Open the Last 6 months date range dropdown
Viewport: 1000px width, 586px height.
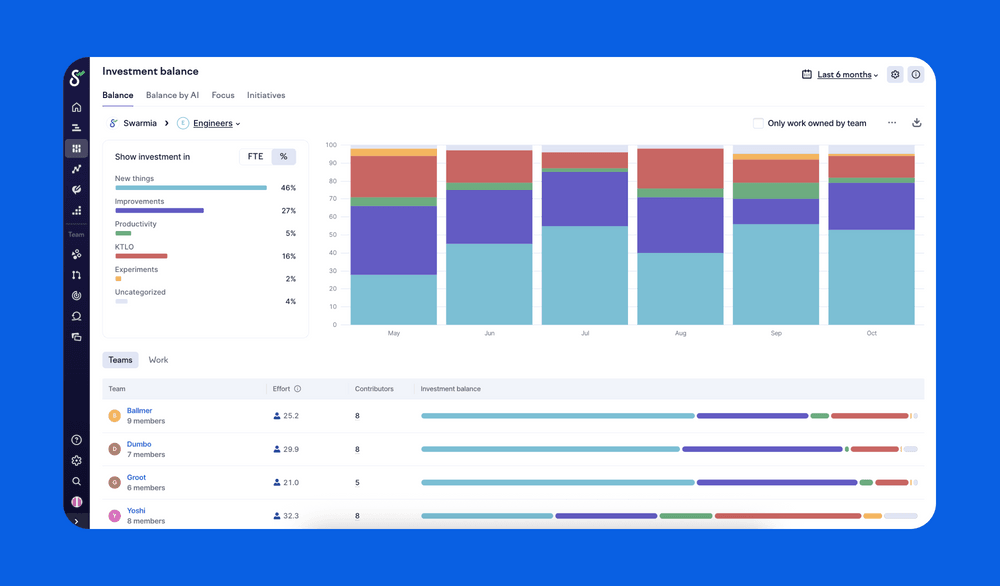point(847,75)
